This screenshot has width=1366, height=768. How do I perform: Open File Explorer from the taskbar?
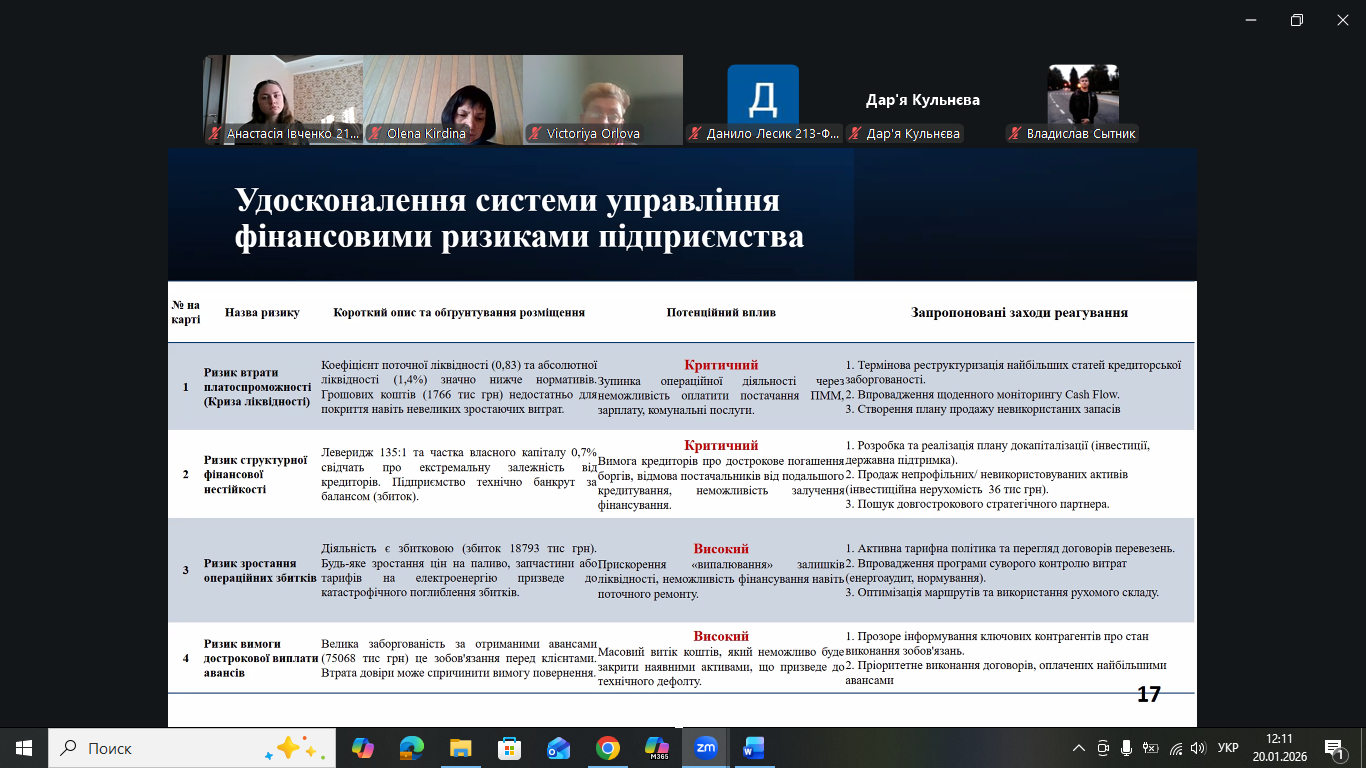[x=460, y=747]
